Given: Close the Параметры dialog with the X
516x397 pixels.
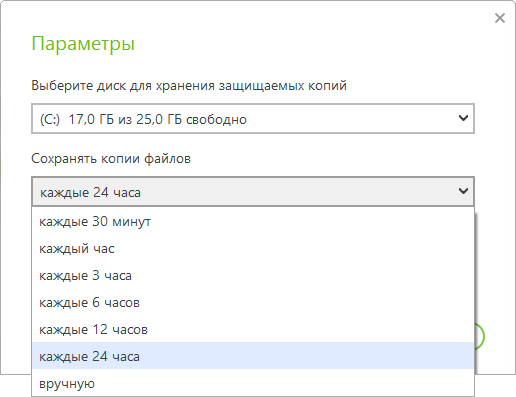Looking at the screenshot, I should click(500, 18).
